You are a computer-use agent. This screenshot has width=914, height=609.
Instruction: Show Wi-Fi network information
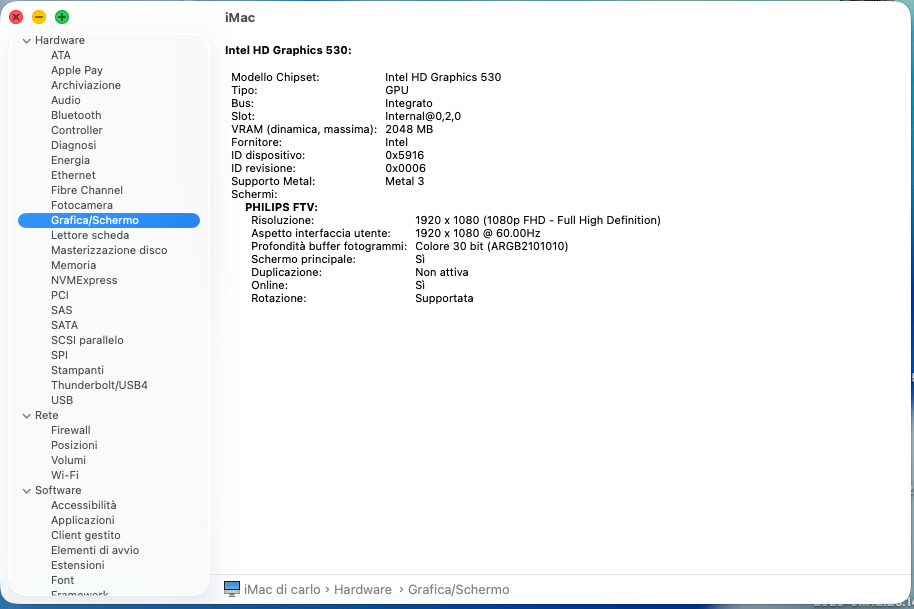65,476
